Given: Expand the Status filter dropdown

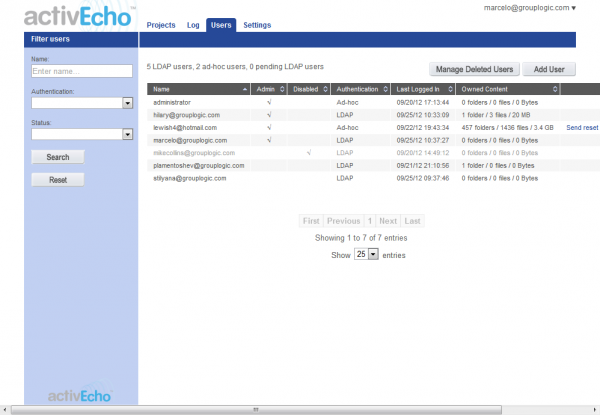Looking at the screenshot, I should tap(82, 134).
